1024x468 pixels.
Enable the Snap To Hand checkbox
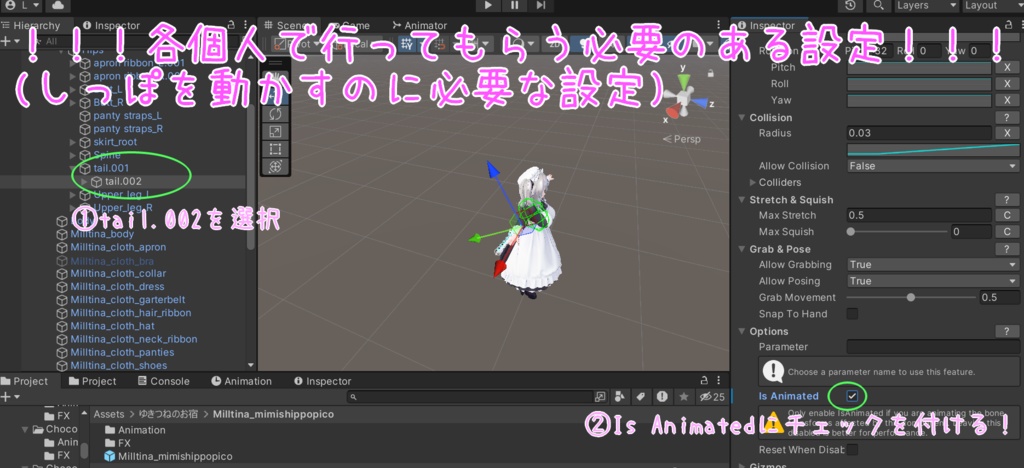tap(852, 314)
